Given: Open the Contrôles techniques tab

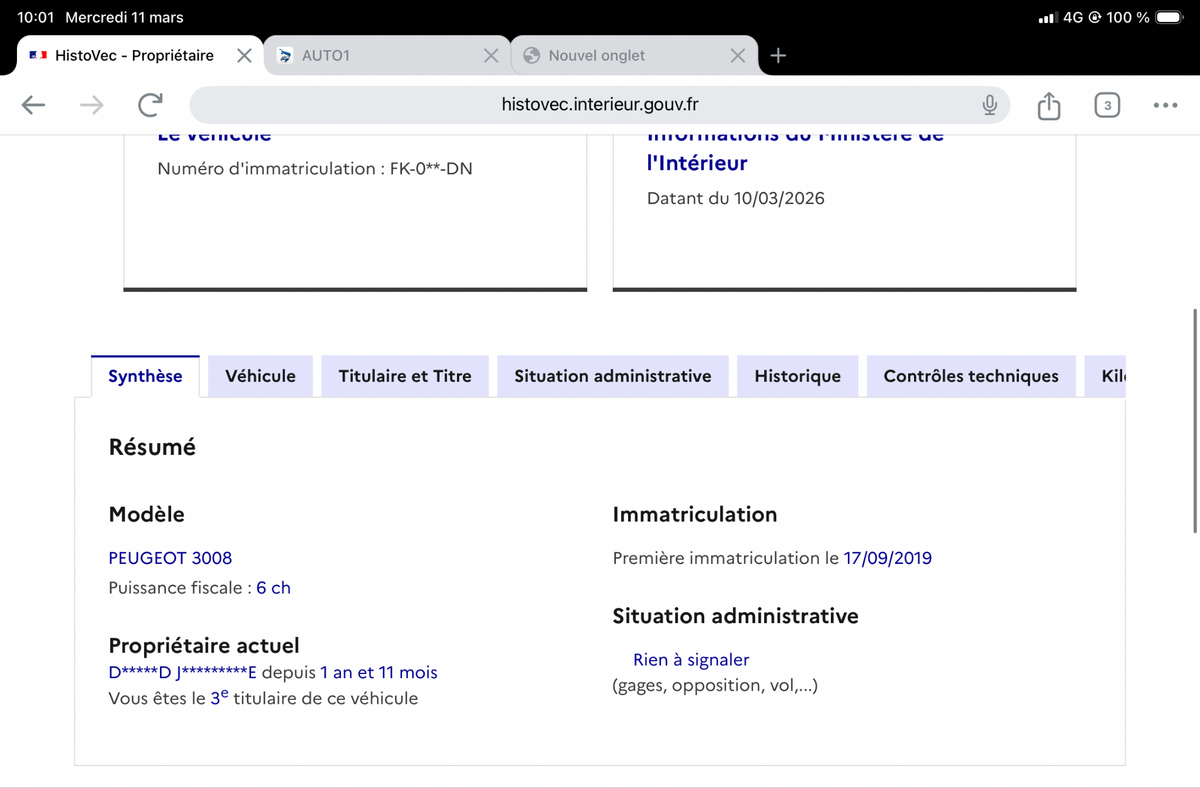Looking at the screenshot, I should pos(971,376).
